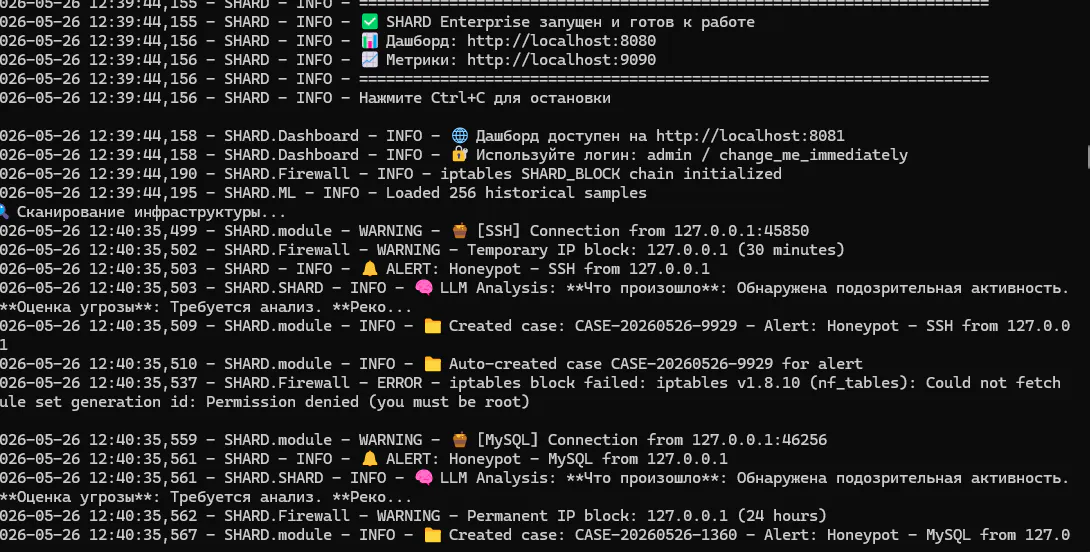Image resolution: width=1090 pixels, height=552 pixels.
Task: Click the line chart icon before Метрики
Action: click(369, 60)
